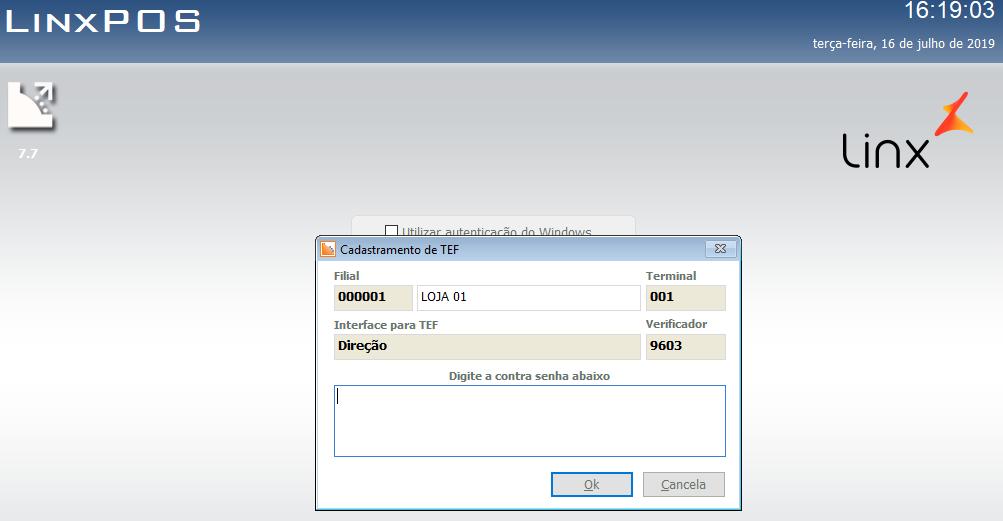Click the Cancela button
The height and width of the screenshot is (521, 1003).
[x=683, y=485]
